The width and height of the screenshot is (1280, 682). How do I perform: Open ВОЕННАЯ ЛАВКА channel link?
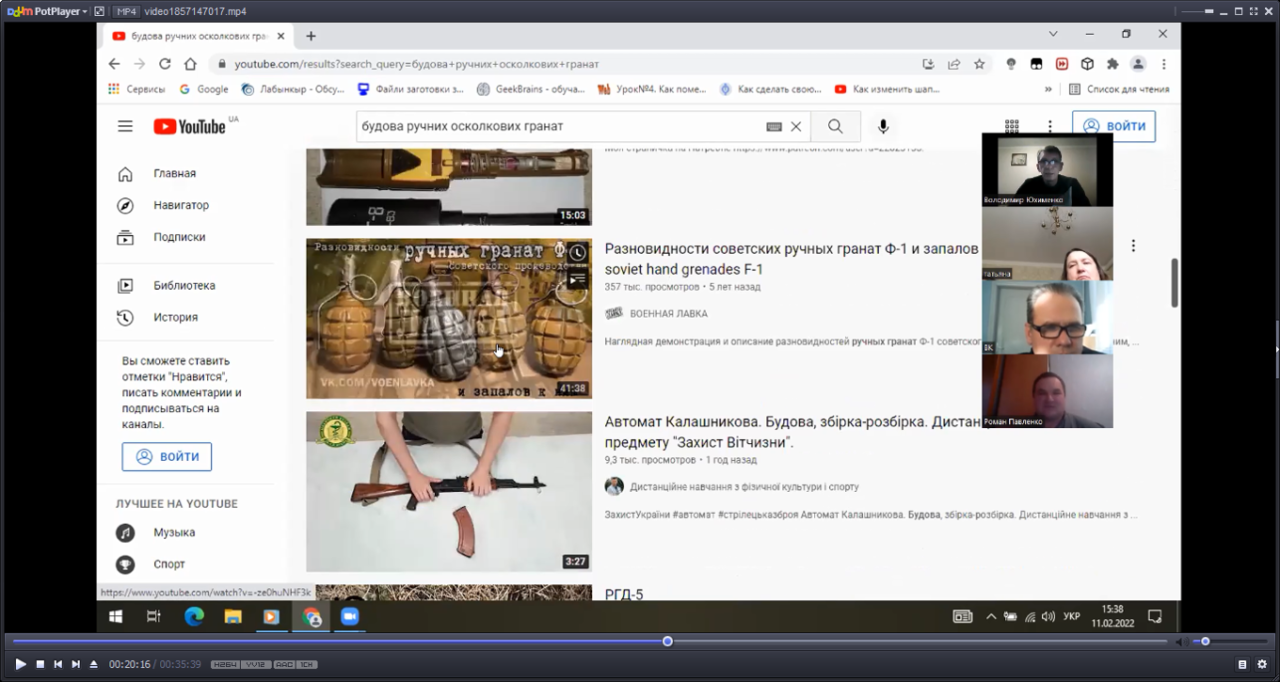coord(668,313)
